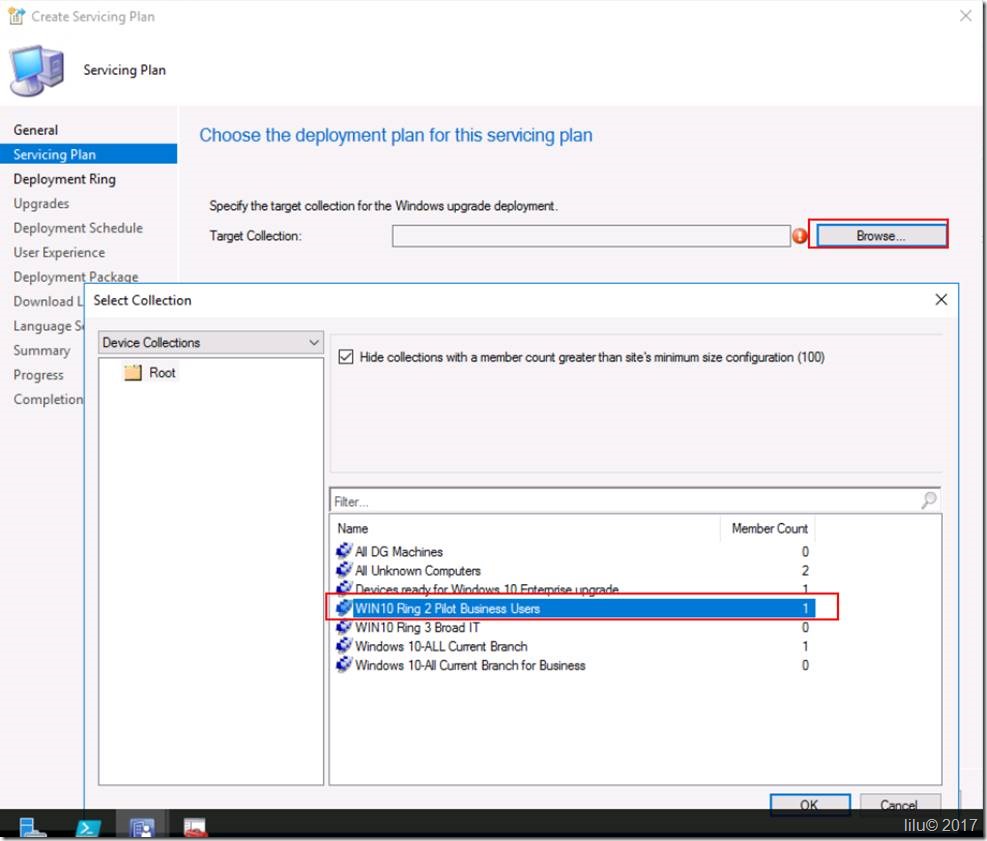Click the magnifier search icon in Filter
This screenshot has height=841, width=987.
pos(929,500)
